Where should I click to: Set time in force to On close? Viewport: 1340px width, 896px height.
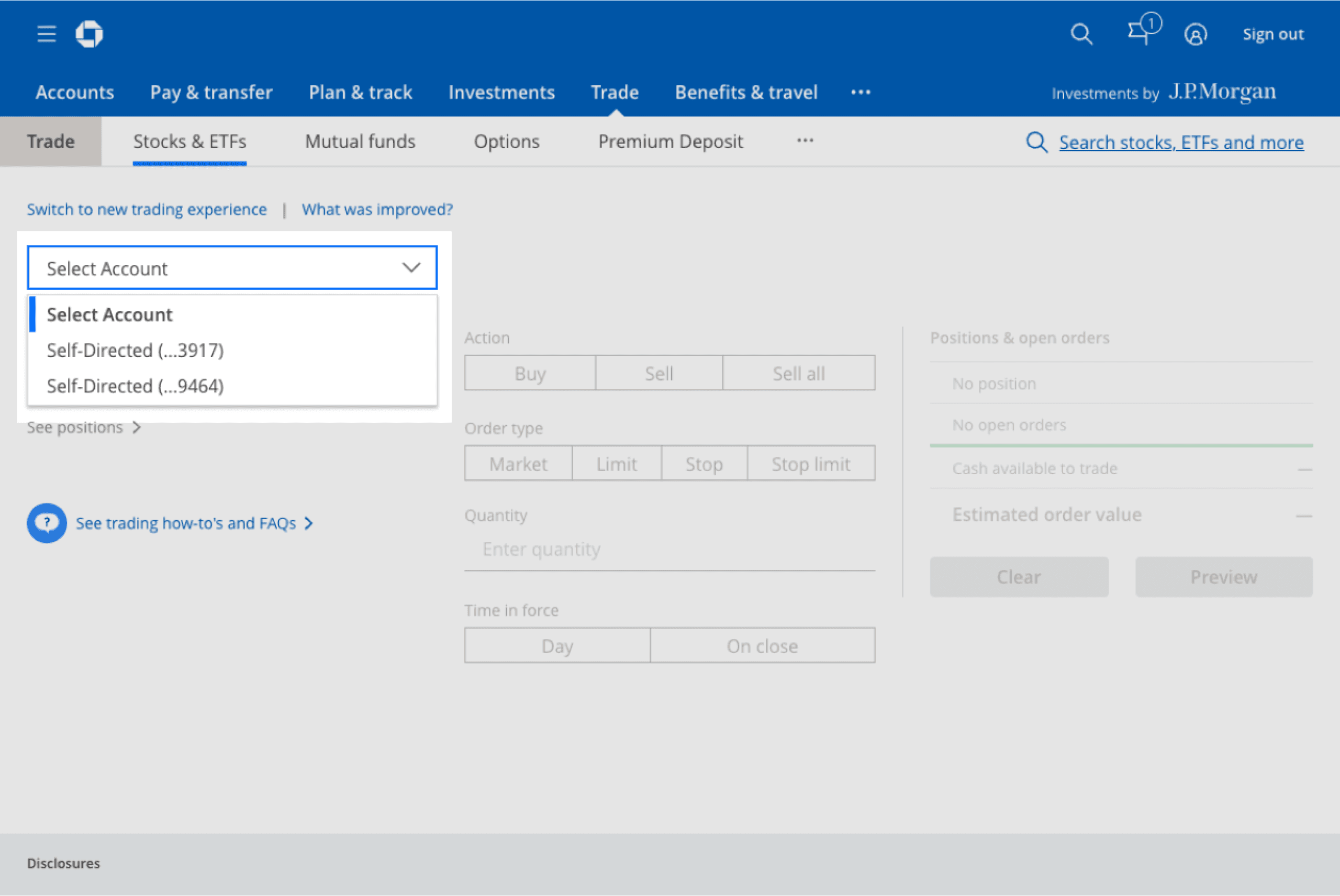tap(762, 646)
